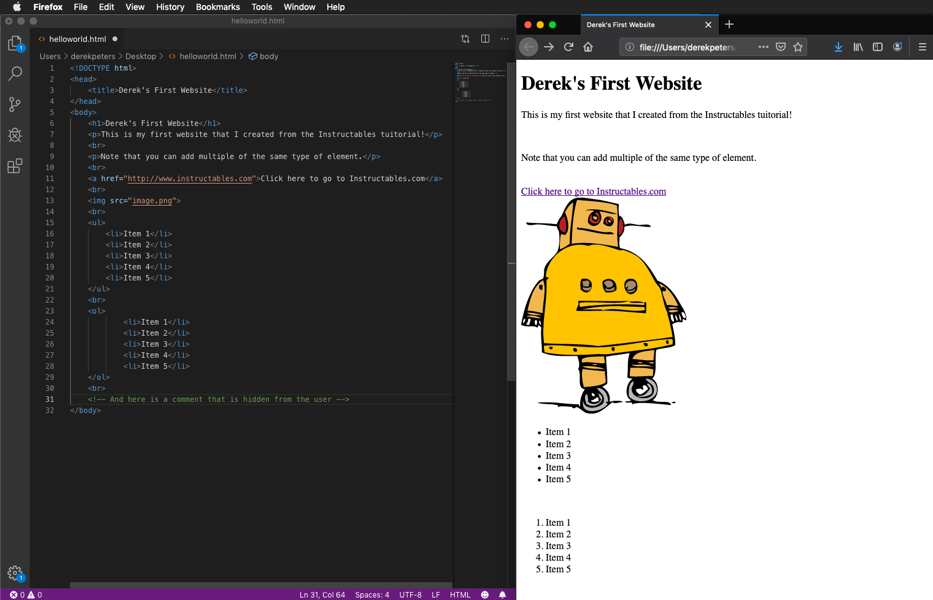Open the Source Control view
The height and width of the screenshot is (600, 933).
pos(15,104)
